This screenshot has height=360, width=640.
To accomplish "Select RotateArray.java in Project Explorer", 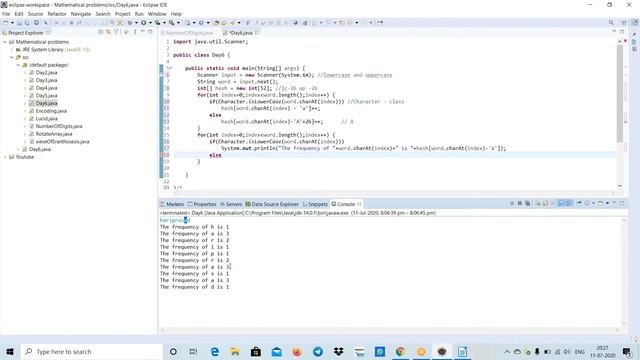I will click(x=53, y=134).
